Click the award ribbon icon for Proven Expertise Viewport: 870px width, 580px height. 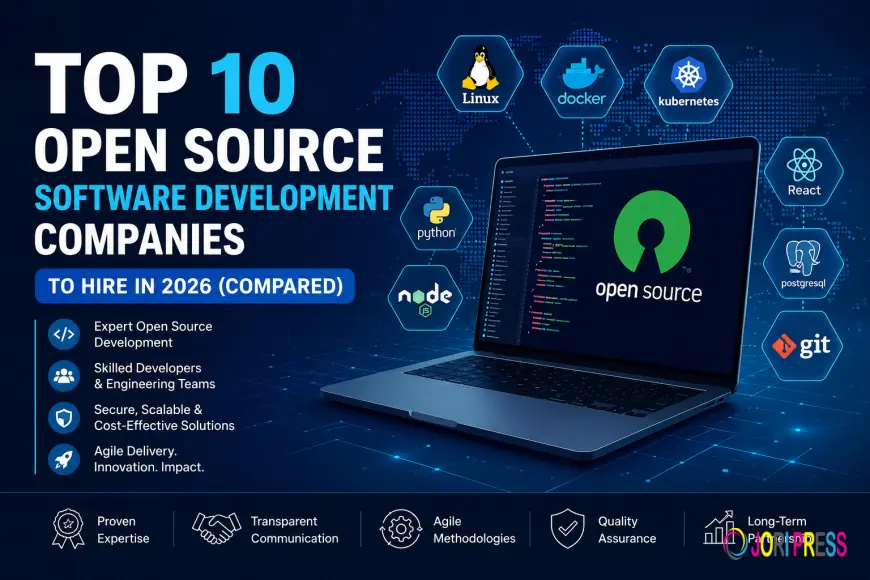[68, 529]
